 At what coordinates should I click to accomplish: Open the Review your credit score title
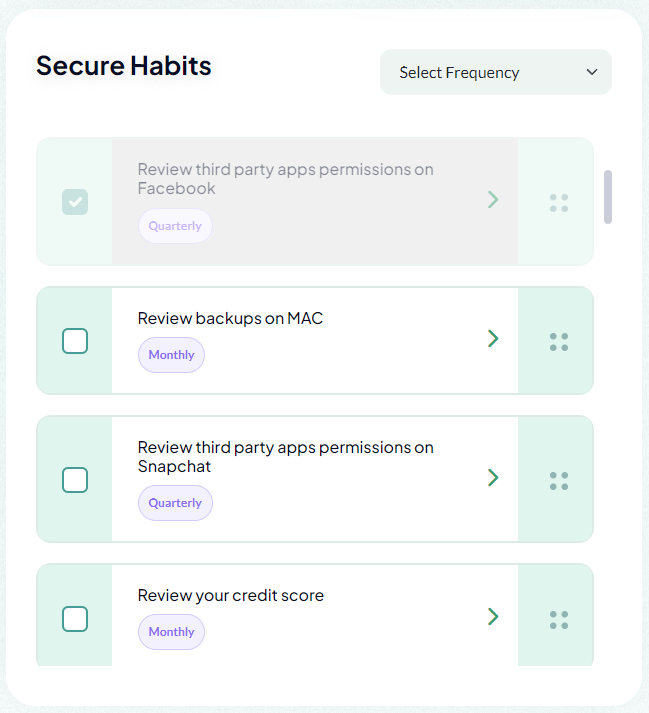[231, 596]
